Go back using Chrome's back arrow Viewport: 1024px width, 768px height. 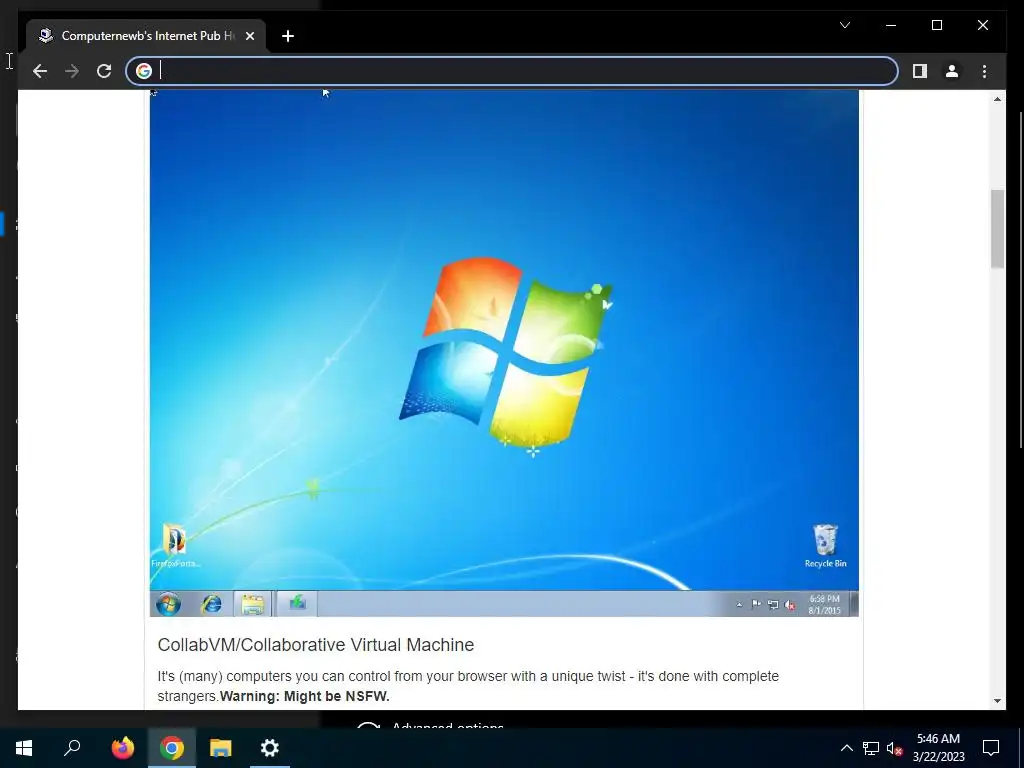pos(40,71)
